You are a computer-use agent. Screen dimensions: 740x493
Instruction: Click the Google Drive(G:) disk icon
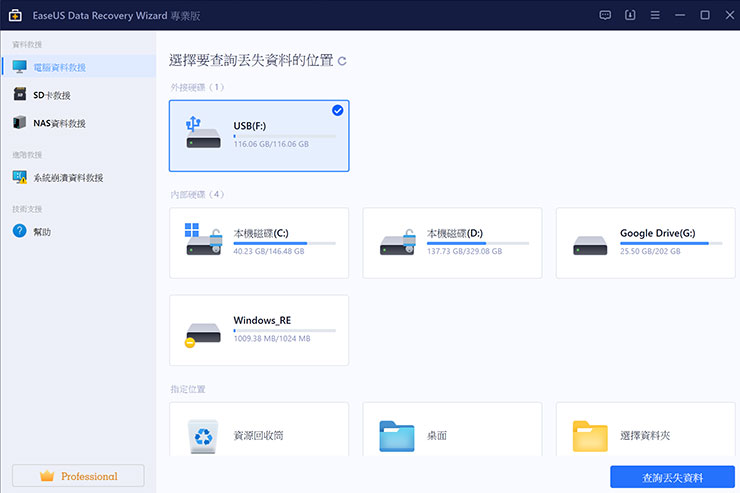coord(590,245)
